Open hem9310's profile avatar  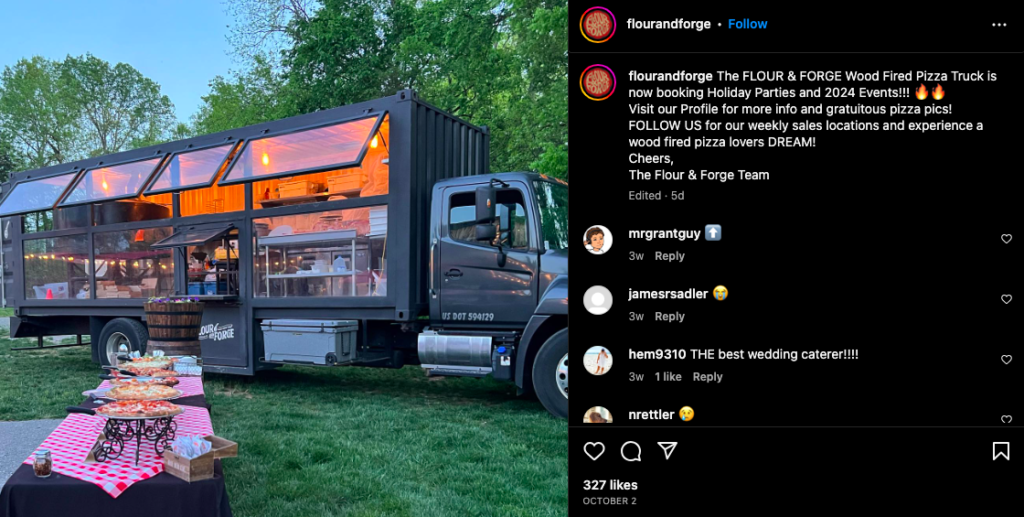(x=598, y=360)
